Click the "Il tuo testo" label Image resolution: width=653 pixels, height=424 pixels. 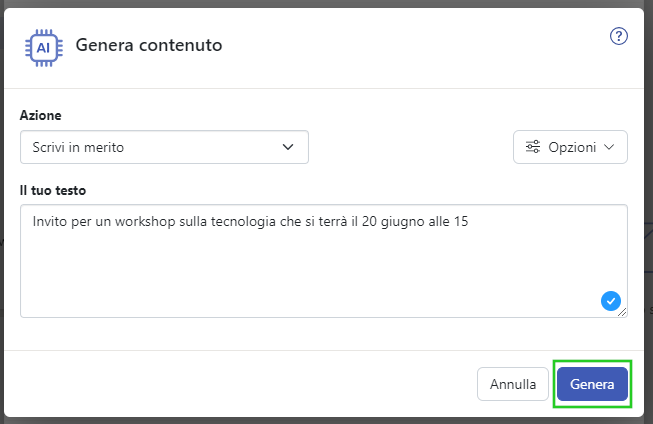pos(52,190)
